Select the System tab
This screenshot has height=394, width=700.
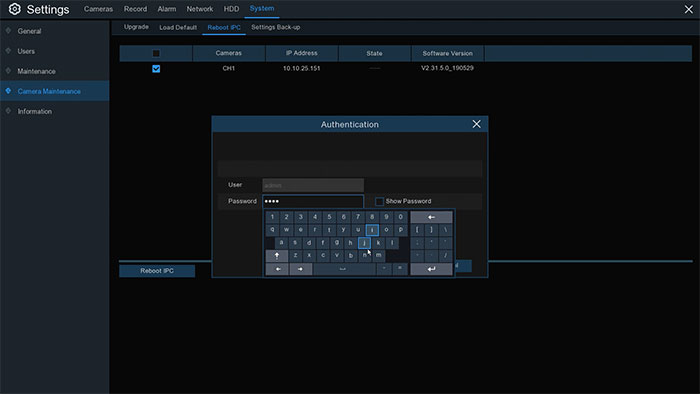pos(262,8)
